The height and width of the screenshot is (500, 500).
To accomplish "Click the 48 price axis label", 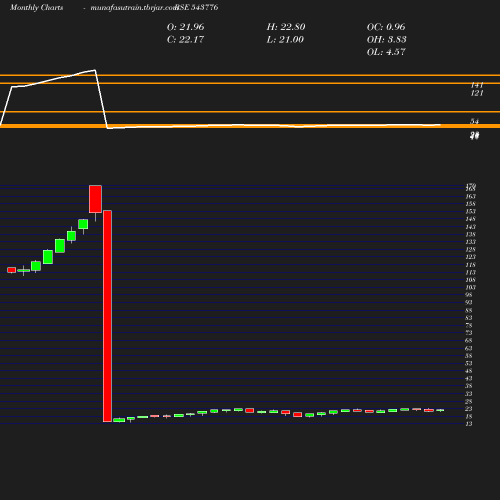I will pos(469,371).
